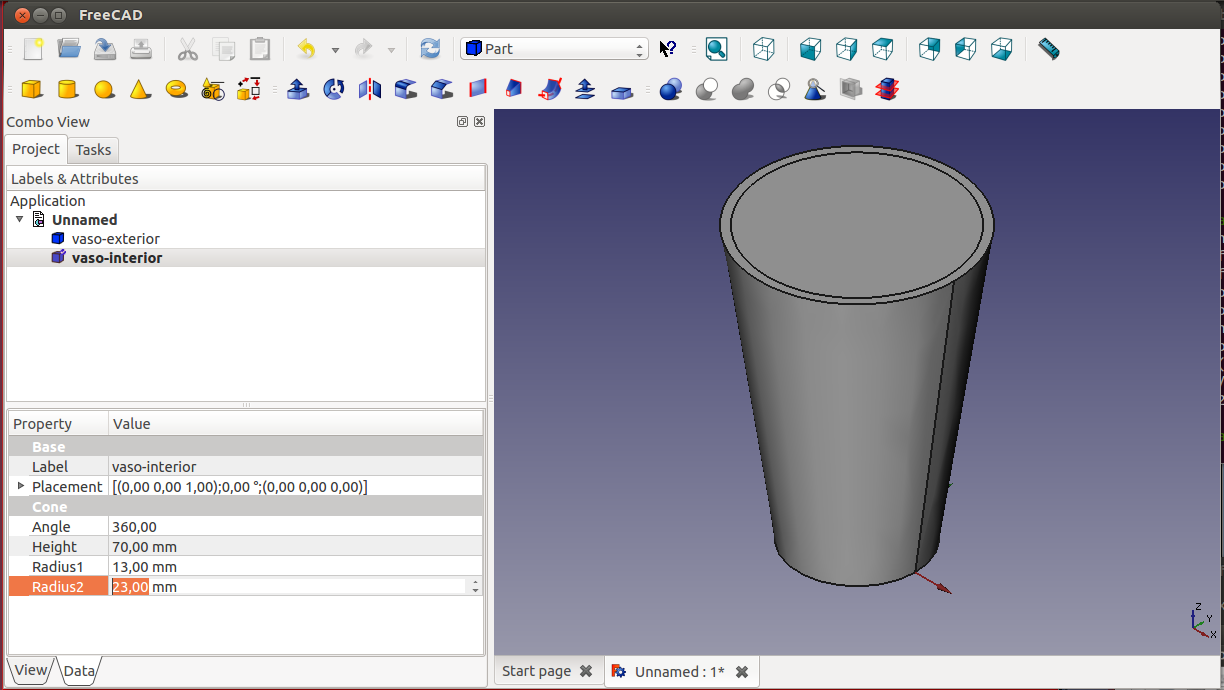Add a torus primitive
The image size is (1224, 690).
tap(177, 90)
